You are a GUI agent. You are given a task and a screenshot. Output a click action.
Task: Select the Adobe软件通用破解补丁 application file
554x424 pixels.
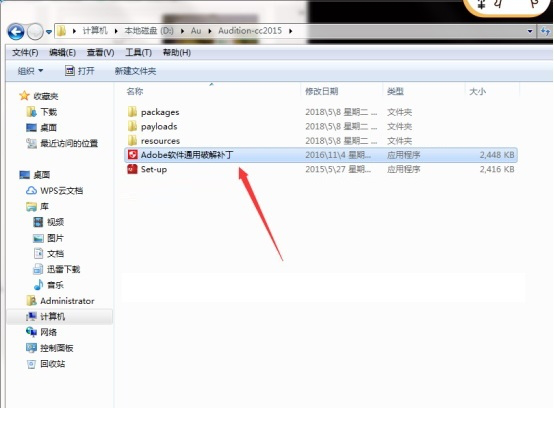pos(321,155)
